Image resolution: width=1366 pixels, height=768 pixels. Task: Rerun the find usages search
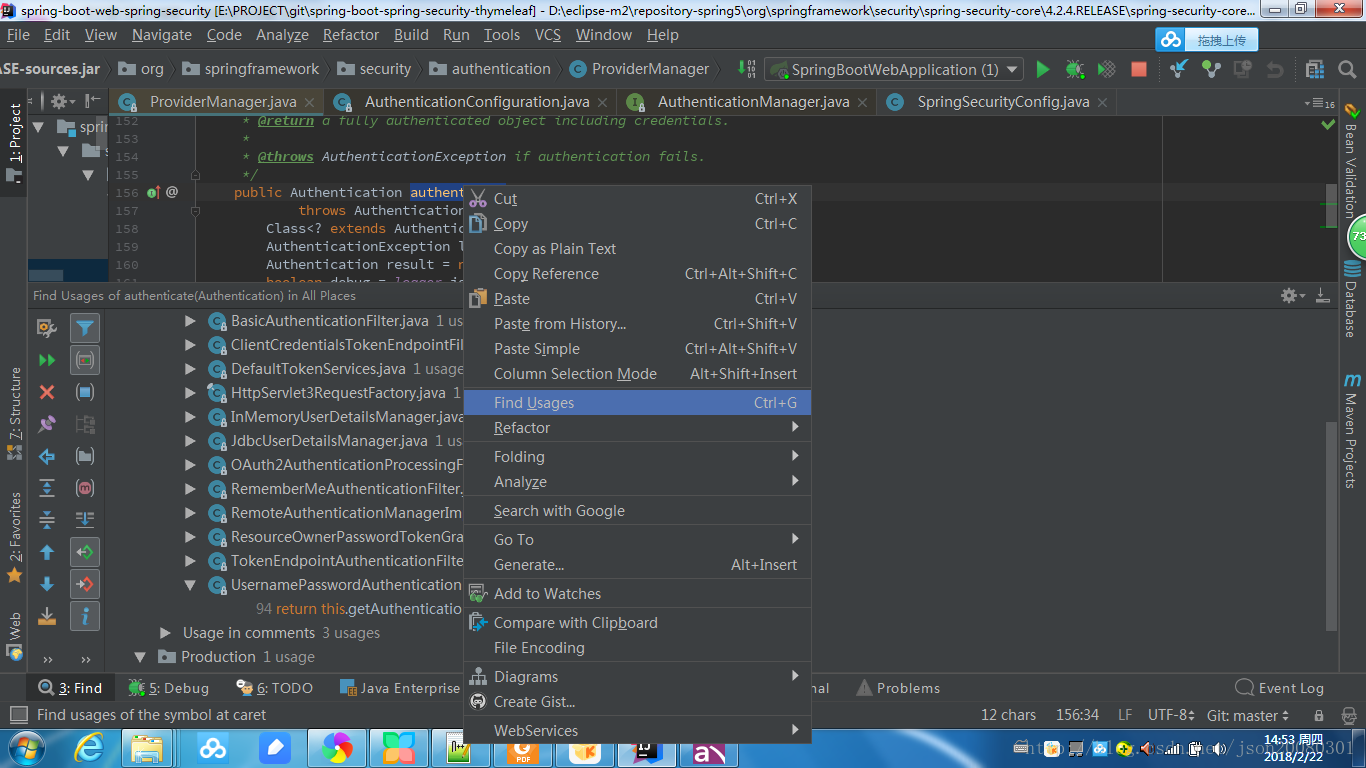(x=47, y=359)
